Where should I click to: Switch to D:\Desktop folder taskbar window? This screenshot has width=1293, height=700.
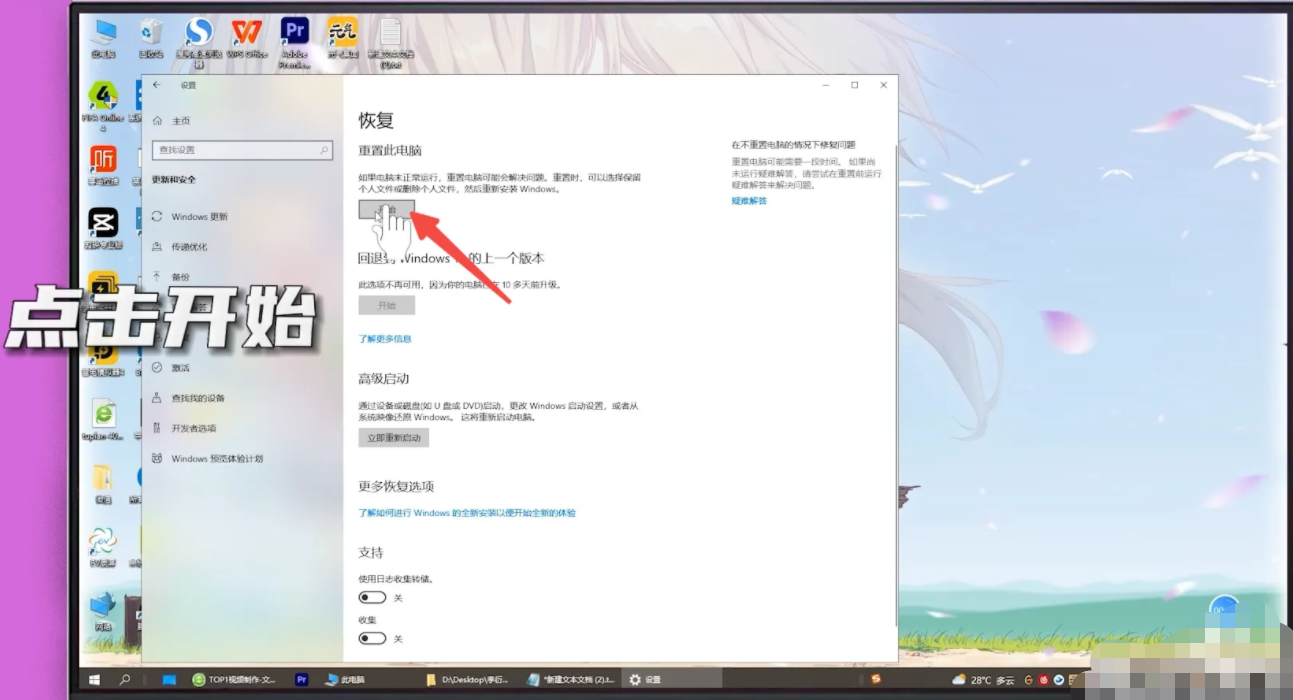tap(468, 680)
